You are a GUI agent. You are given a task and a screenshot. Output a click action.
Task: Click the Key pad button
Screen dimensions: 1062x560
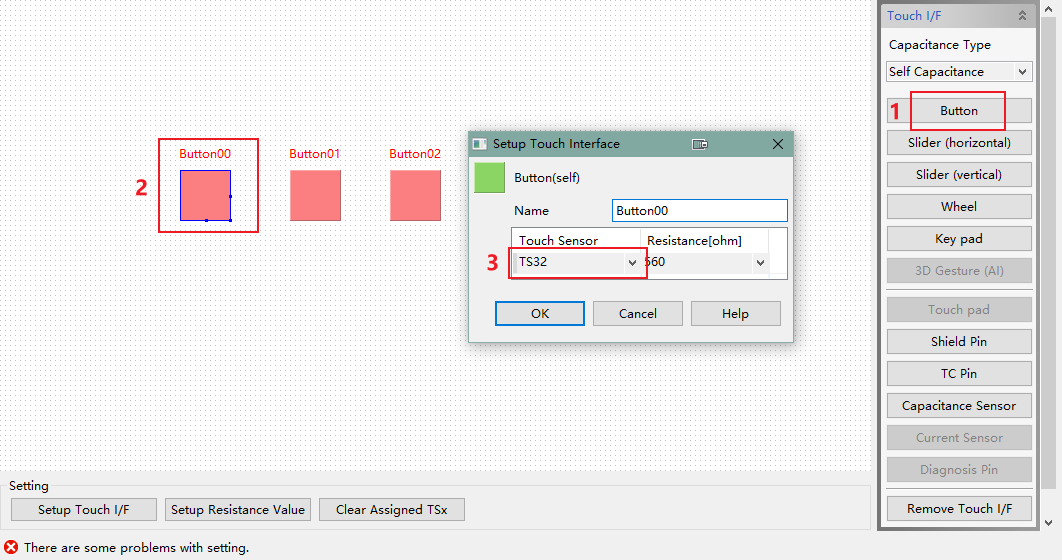pos(959,239)
